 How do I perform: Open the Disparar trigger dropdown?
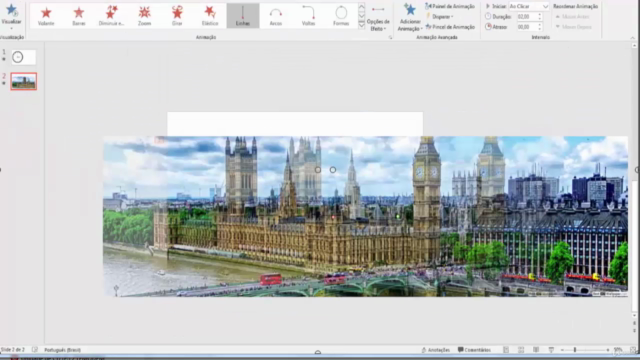point(440,17)
